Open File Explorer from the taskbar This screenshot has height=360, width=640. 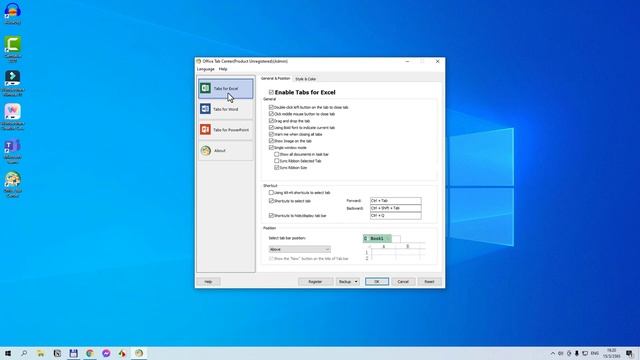40,353
